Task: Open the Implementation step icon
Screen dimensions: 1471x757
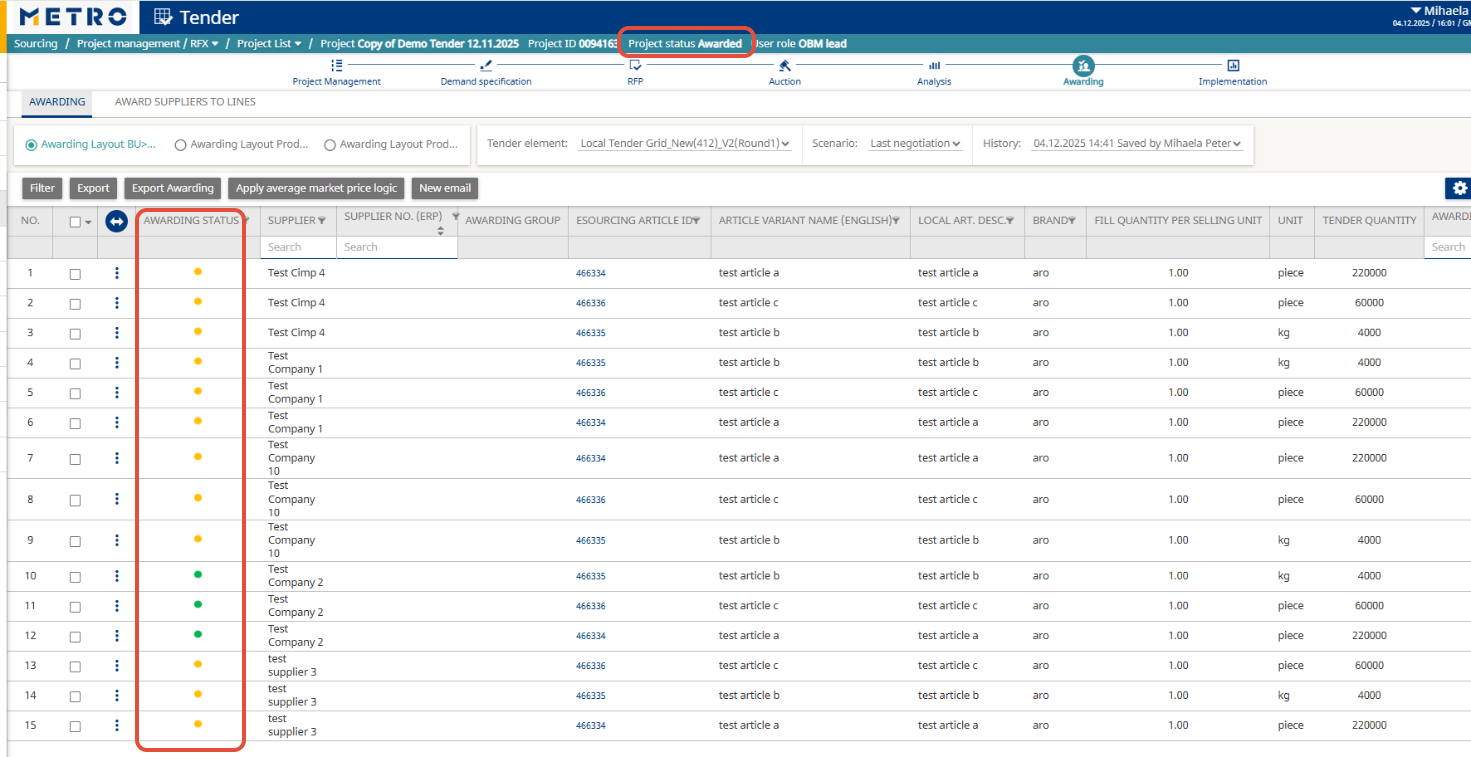Action: [x=1232, y=66]
